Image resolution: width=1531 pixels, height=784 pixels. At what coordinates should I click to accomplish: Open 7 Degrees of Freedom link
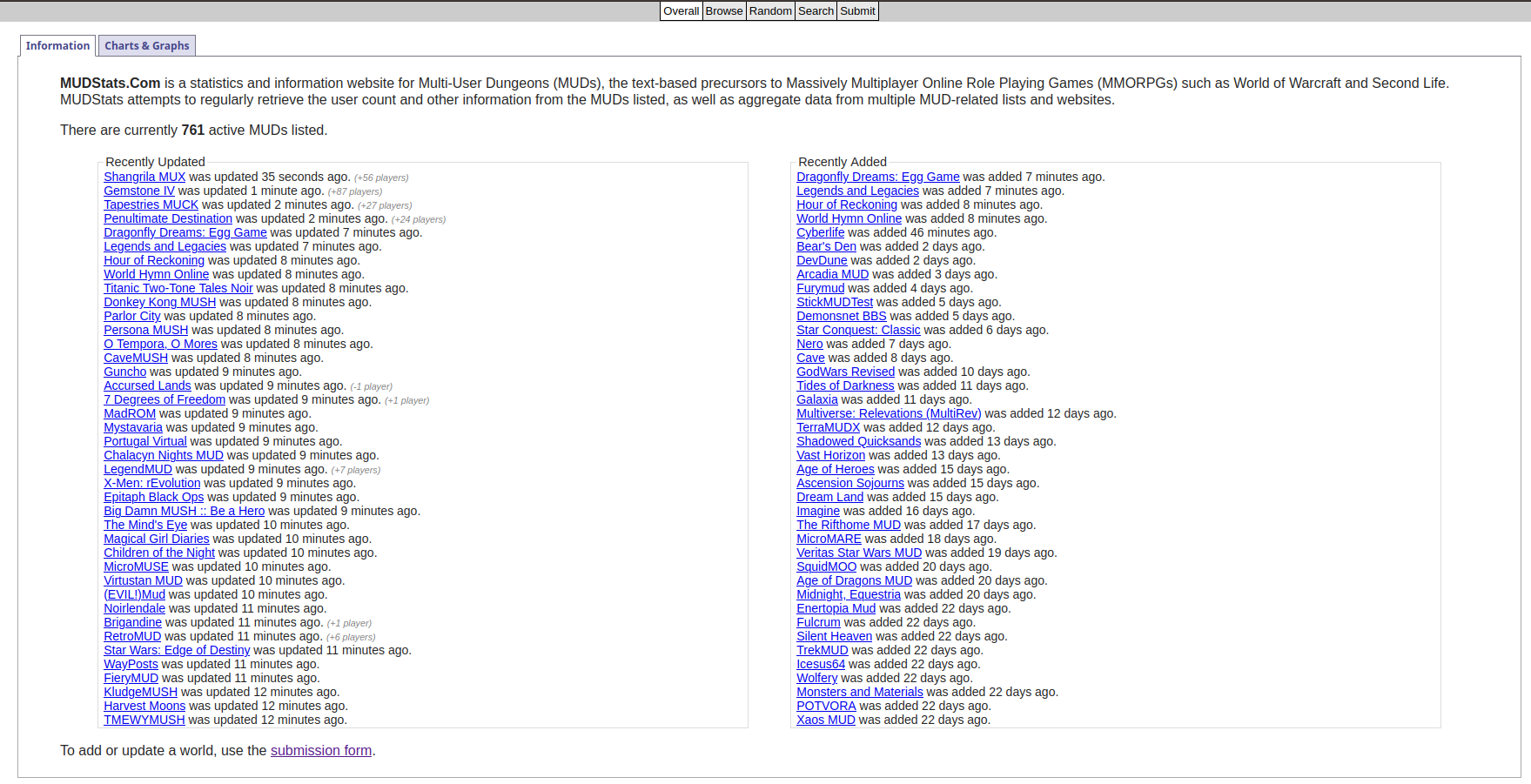[165, 399]
